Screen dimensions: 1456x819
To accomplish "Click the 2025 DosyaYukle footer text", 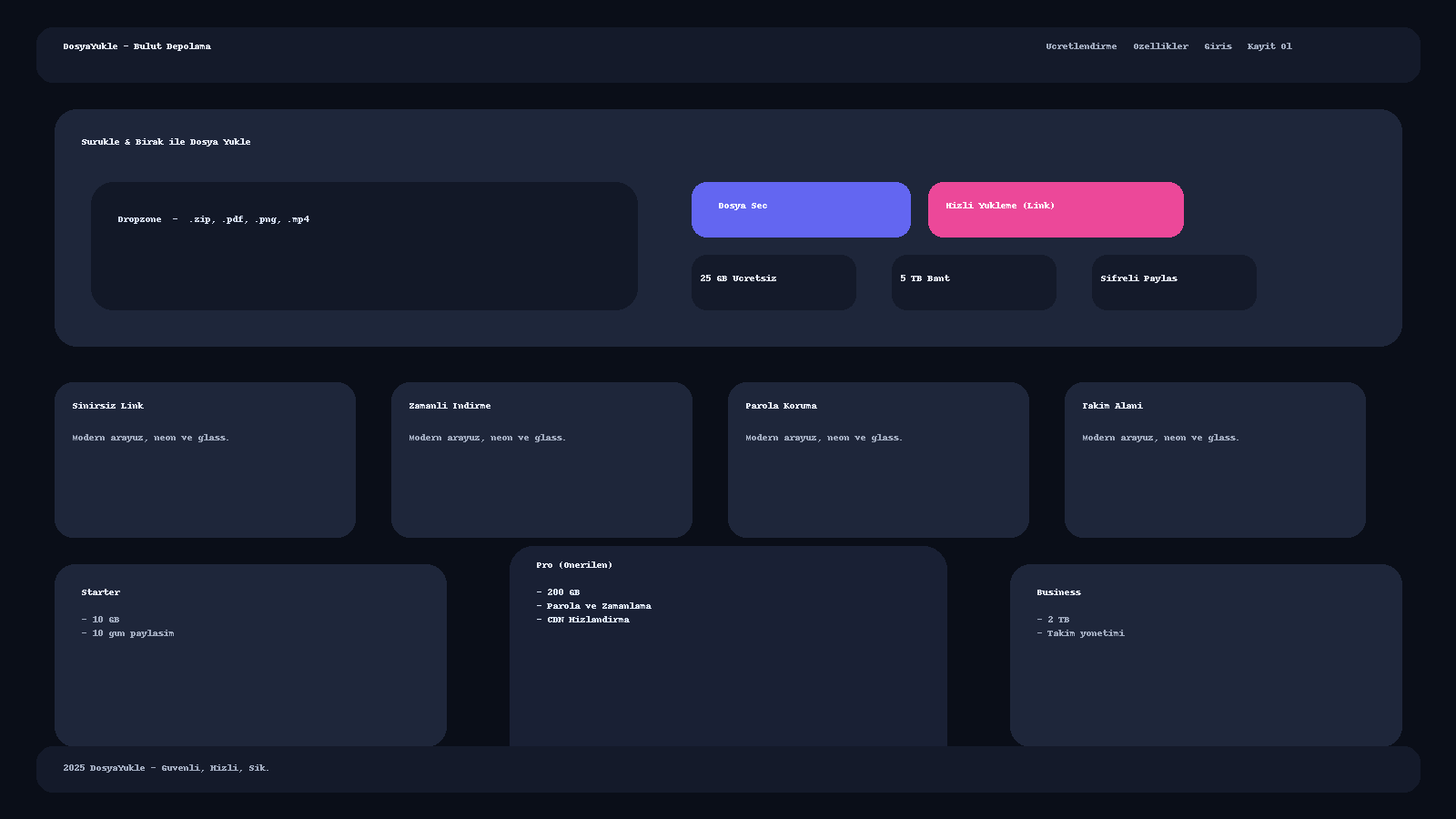I will (166, 768).
